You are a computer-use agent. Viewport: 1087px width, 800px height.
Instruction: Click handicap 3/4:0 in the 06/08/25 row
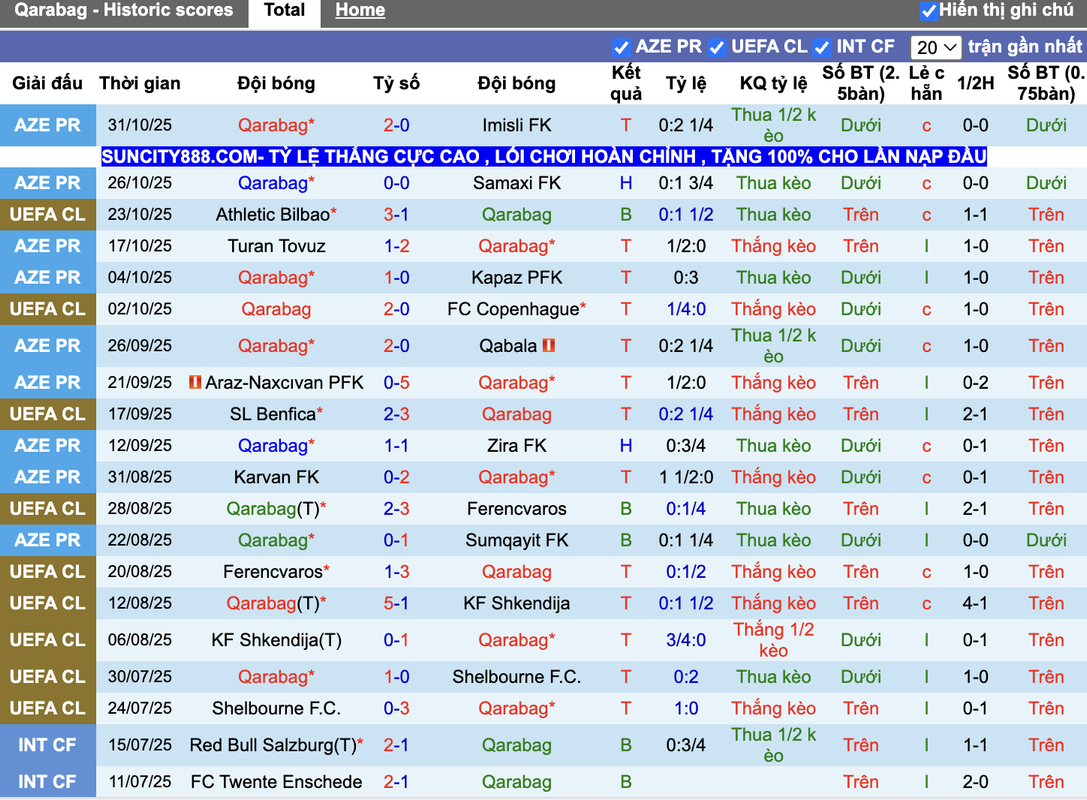point(686,640)
